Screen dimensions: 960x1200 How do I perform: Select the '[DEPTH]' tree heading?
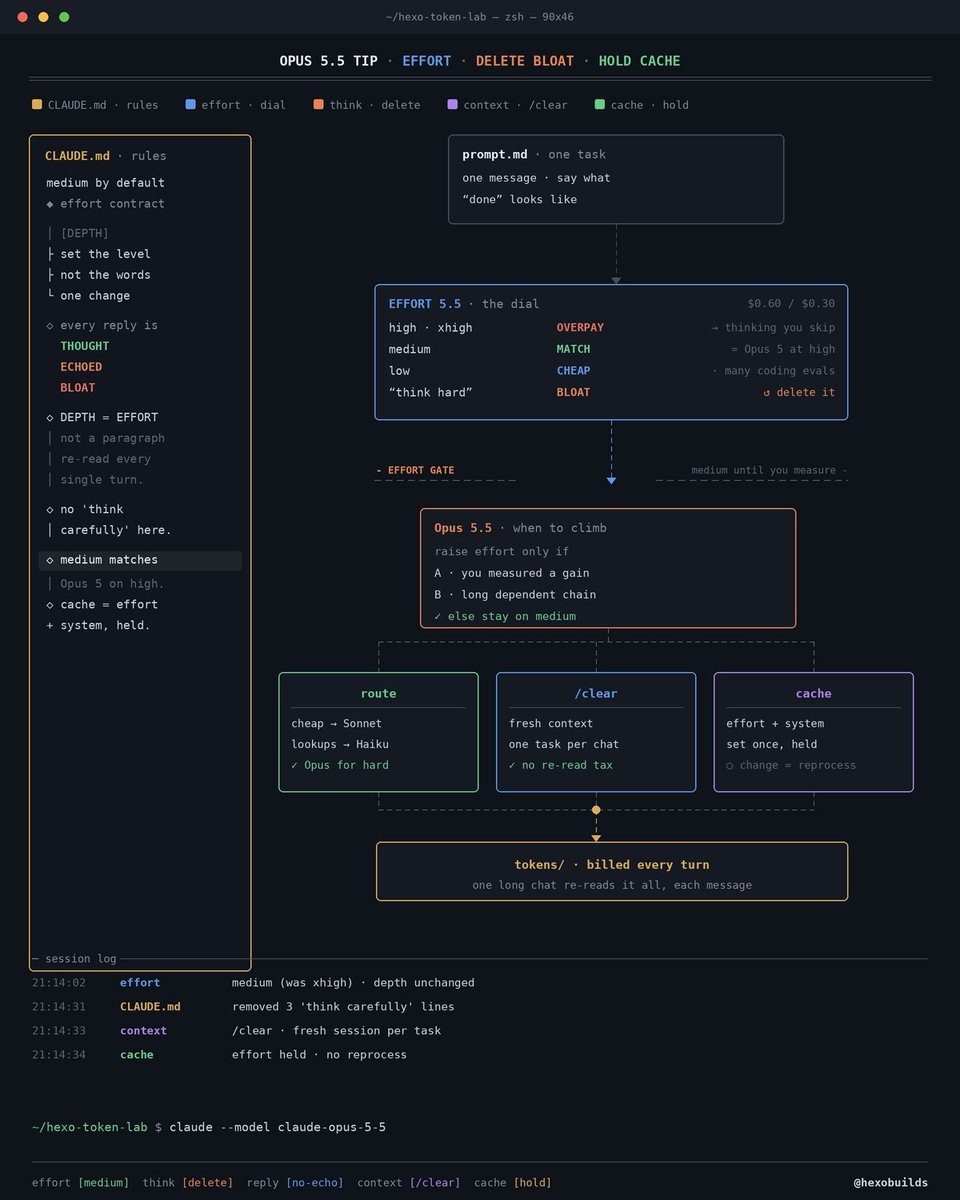point(84,233)
